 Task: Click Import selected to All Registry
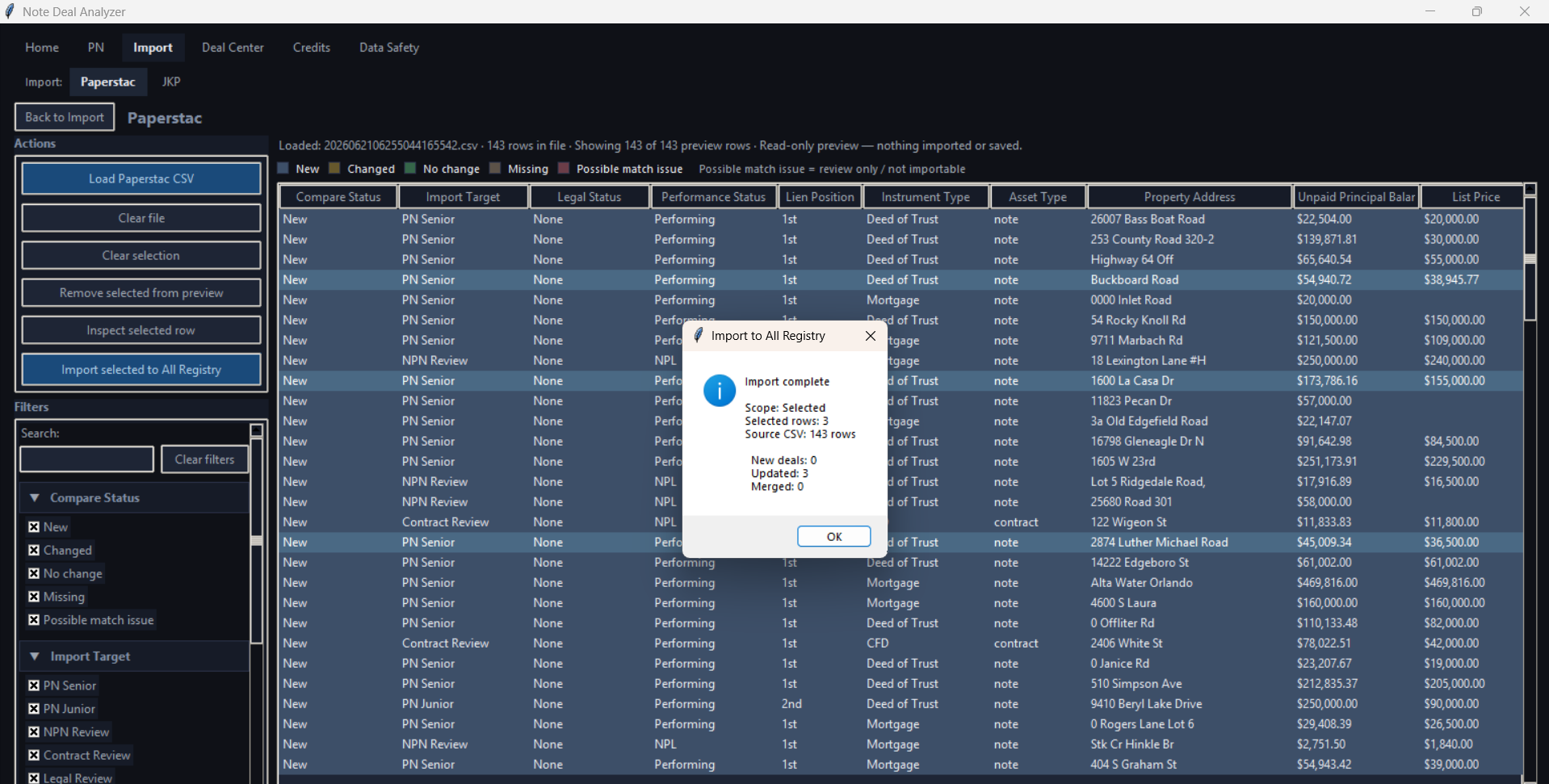(x=141, y=369)
